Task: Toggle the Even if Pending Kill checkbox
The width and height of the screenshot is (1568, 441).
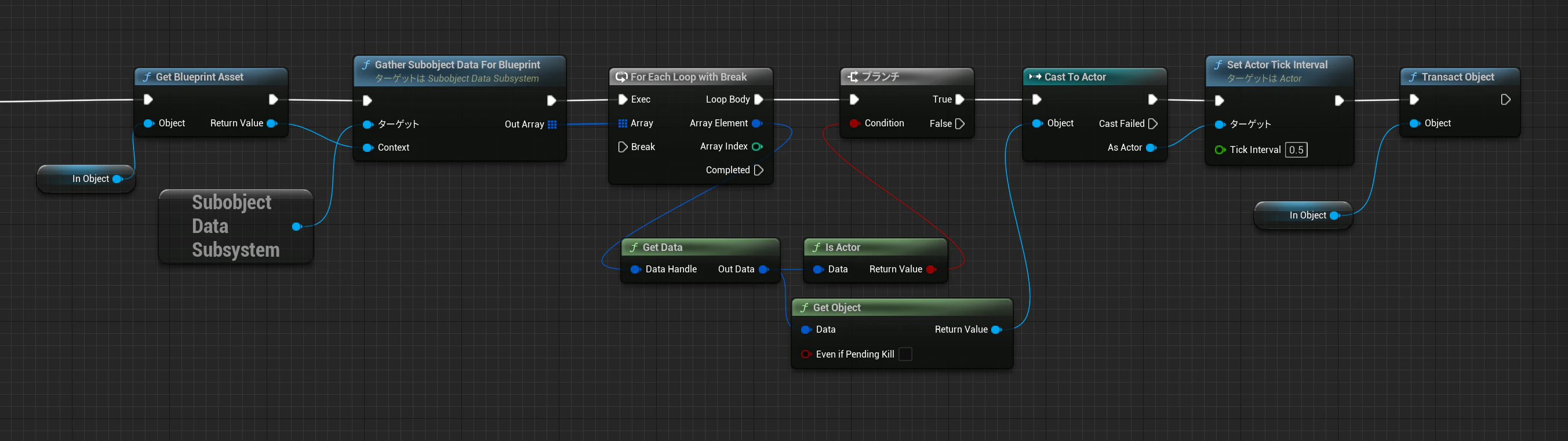Action: [905, 355]
